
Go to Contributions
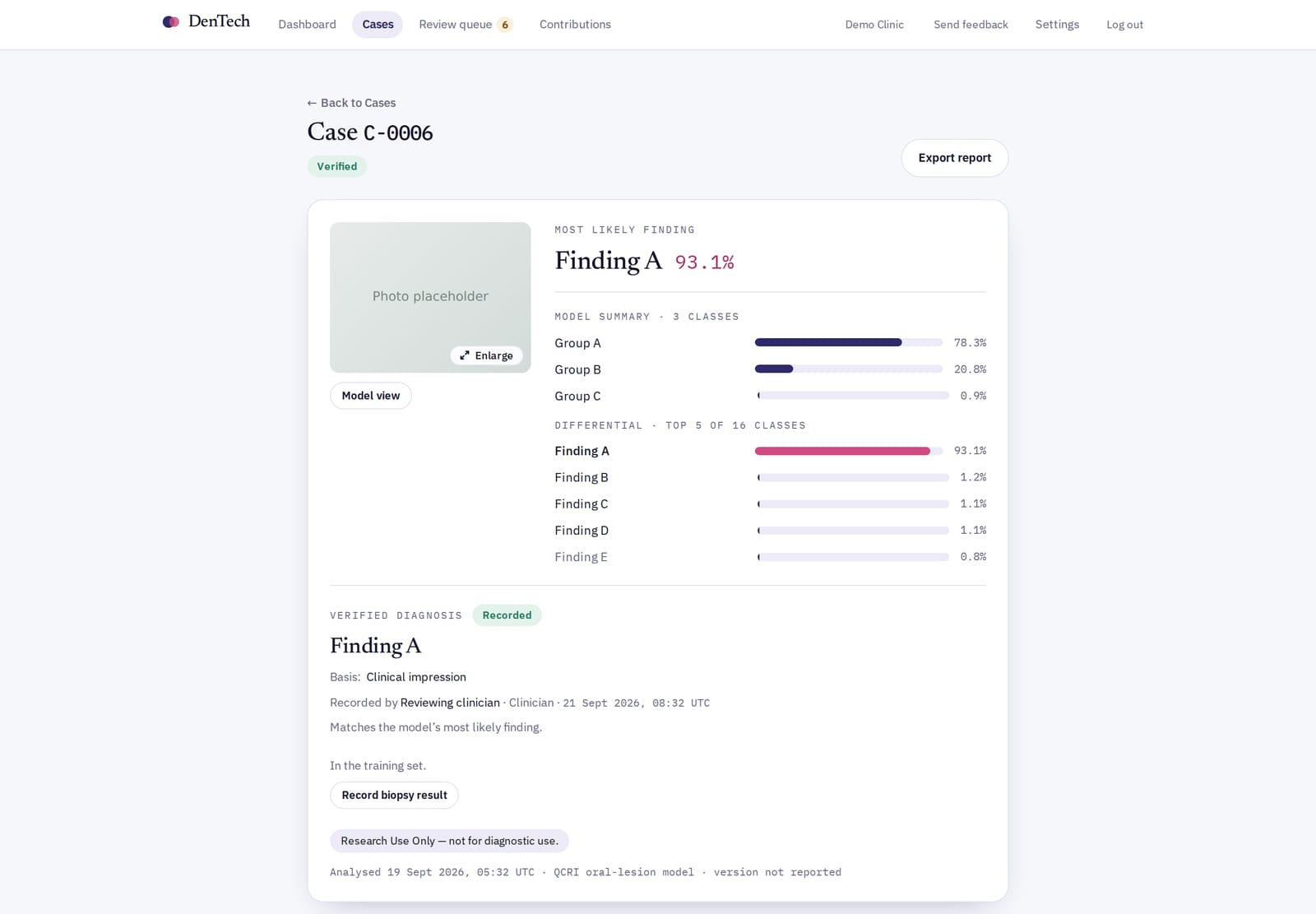coord(575,25)
